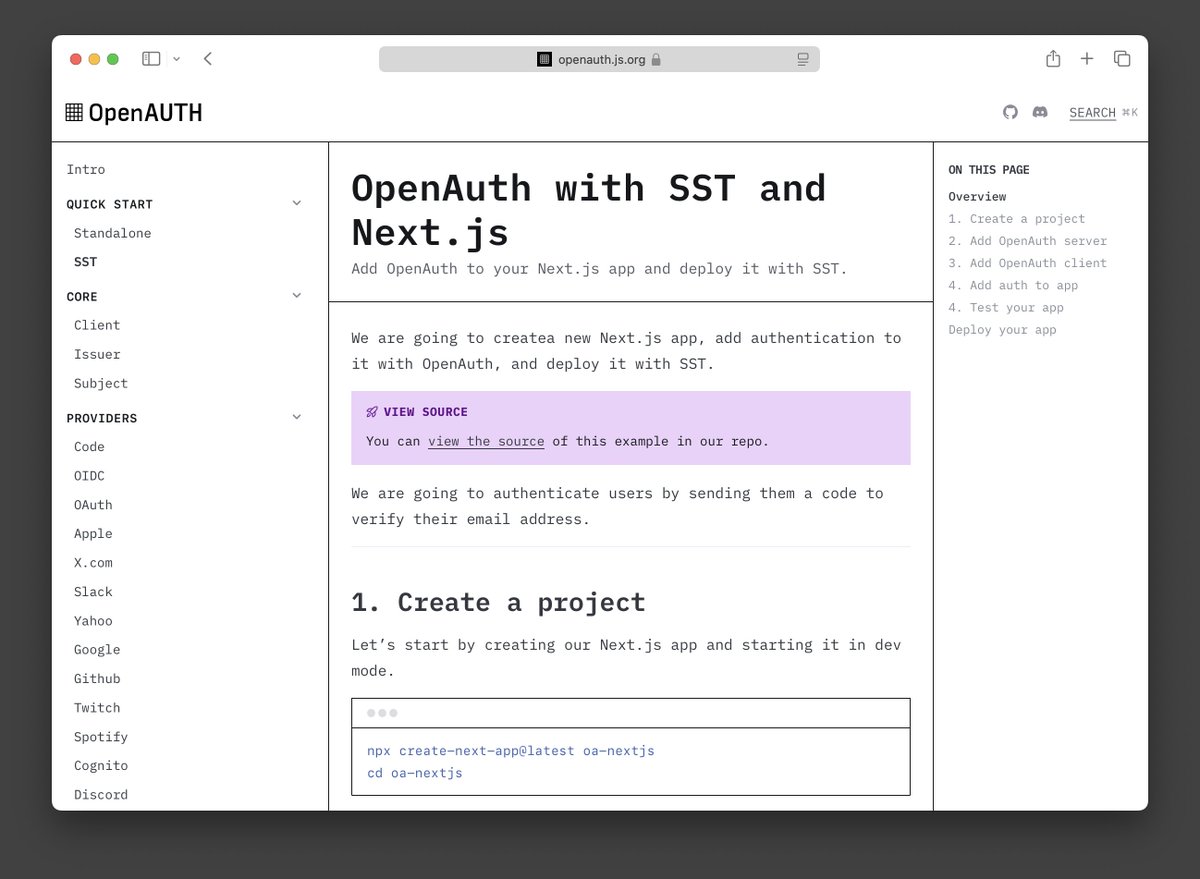Viewport: 1200px width, 879px height.
Task: Jump to Overview in page contents
Action: click(x=977, y=197)
